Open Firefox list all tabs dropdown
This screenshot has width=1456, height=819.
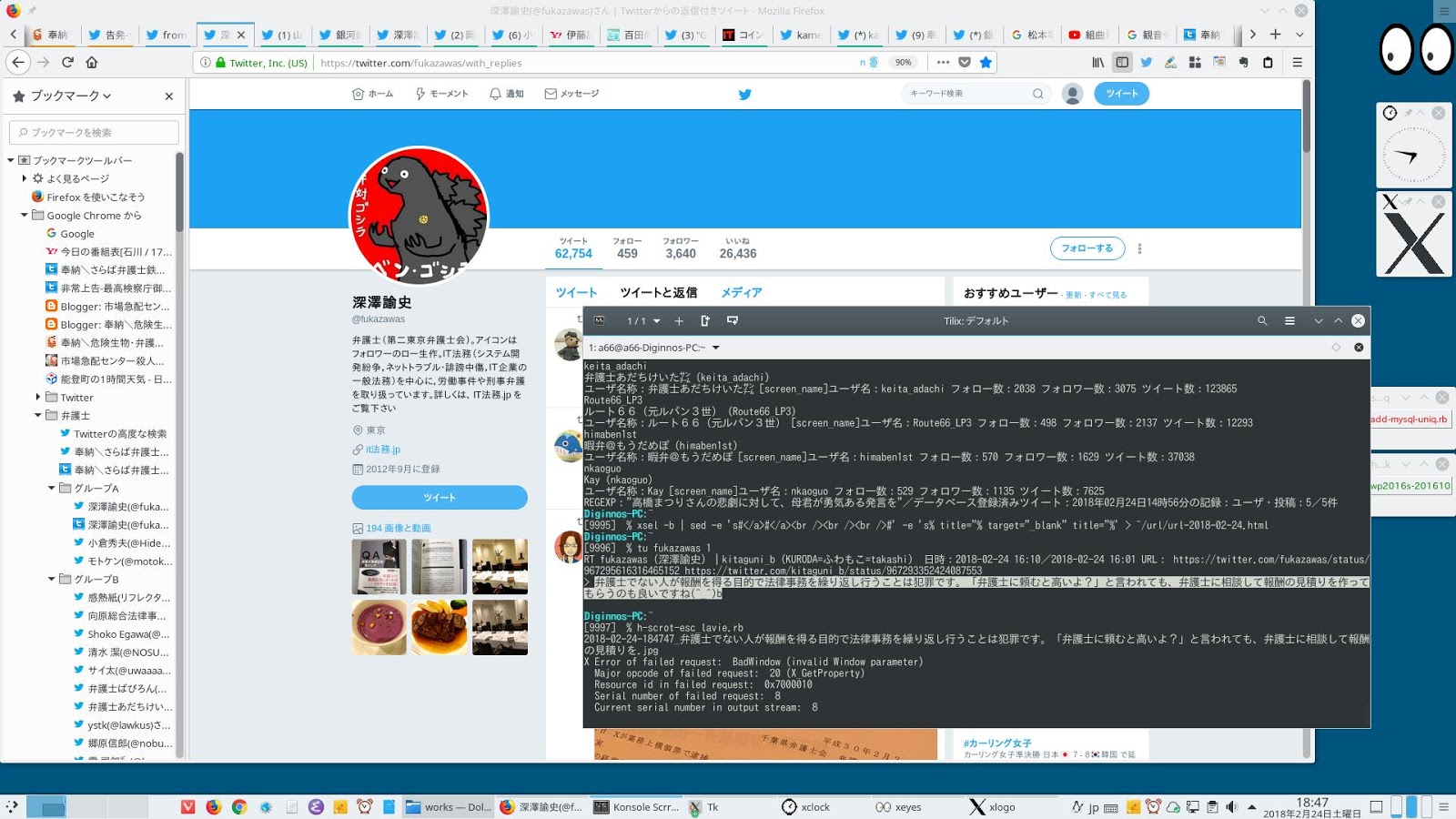coord(1299,34)
